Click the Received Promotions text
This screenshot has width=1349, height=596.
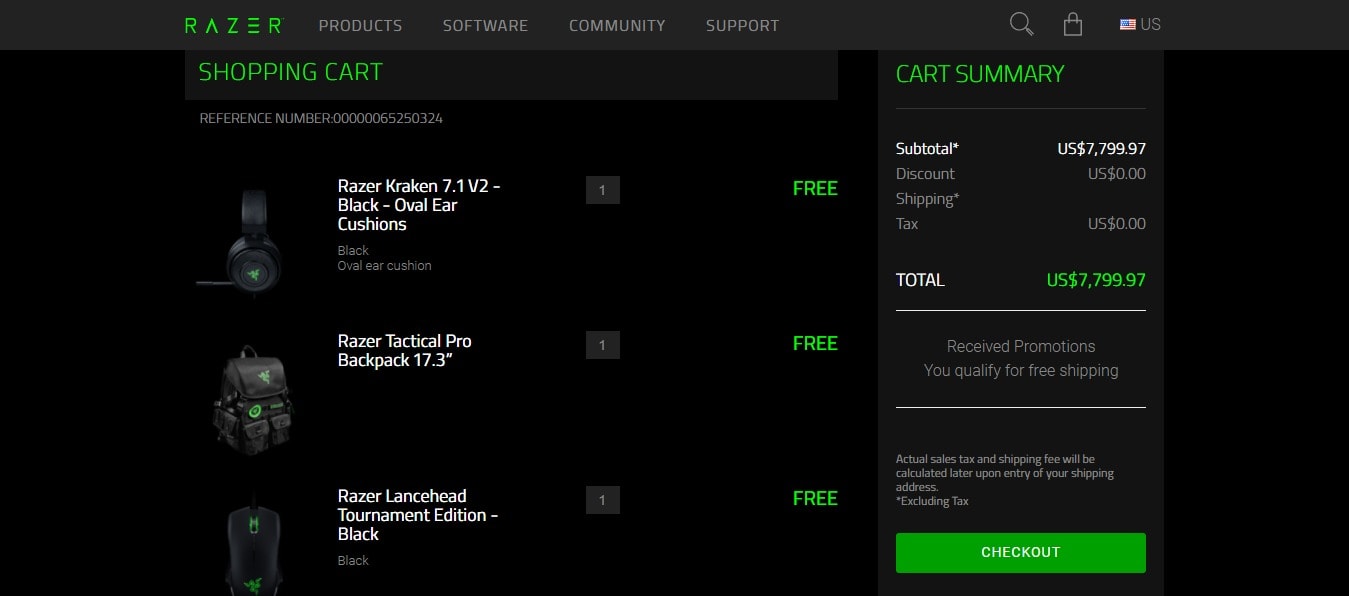coord(1021,346)
